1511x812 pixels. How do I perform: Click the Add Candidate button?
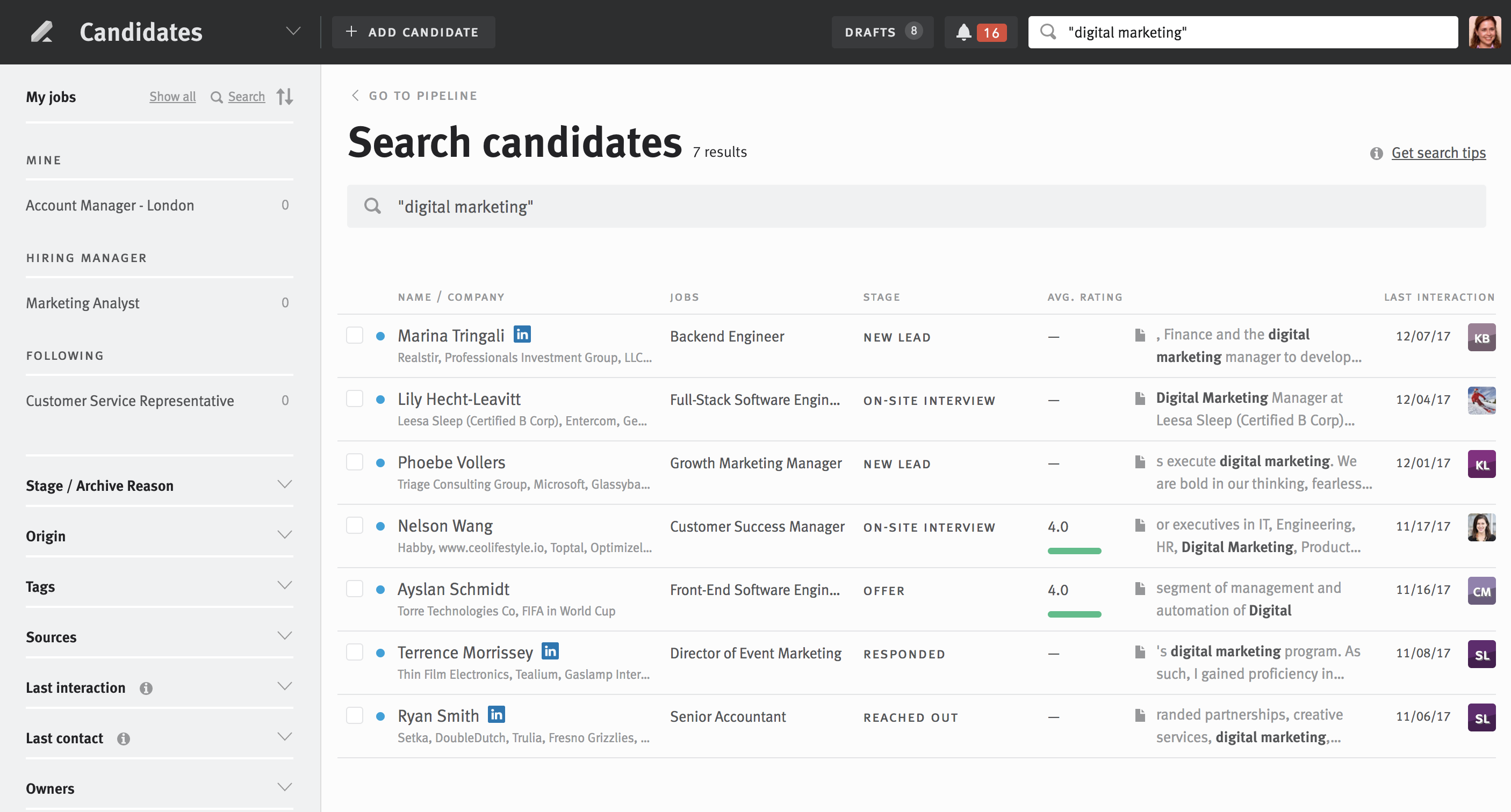414,32
